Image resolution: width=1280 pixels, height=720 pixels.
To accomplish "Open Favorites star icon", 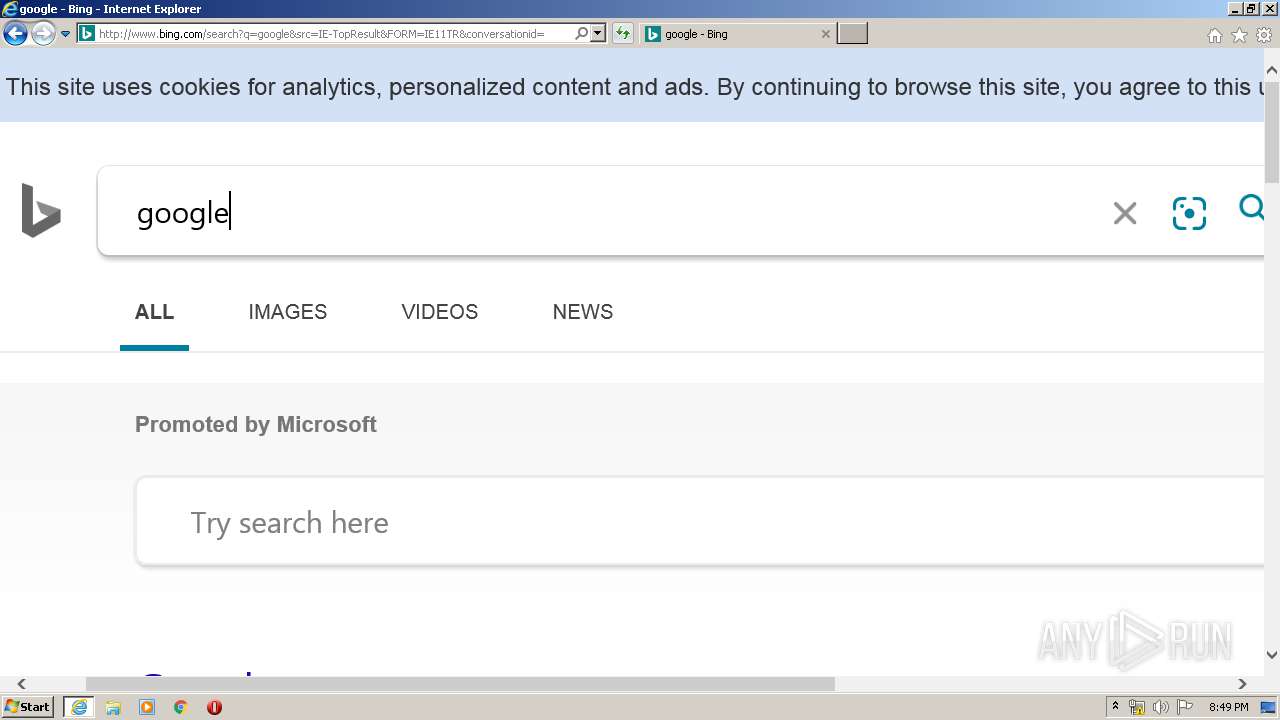I will pyautogui.click(x=1239, y=35).
